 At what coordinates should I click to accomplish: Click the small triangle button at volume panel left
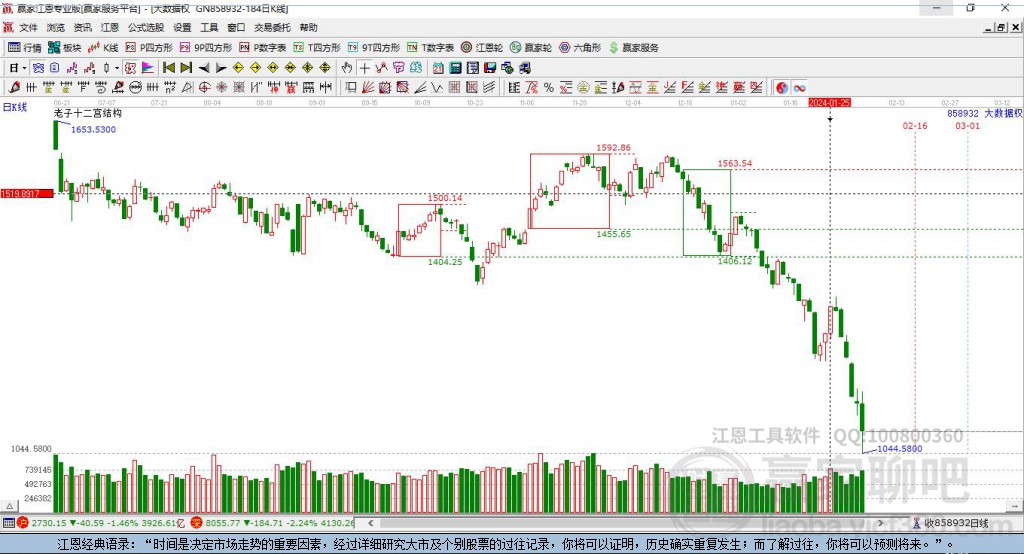click(x=9, y=506)
